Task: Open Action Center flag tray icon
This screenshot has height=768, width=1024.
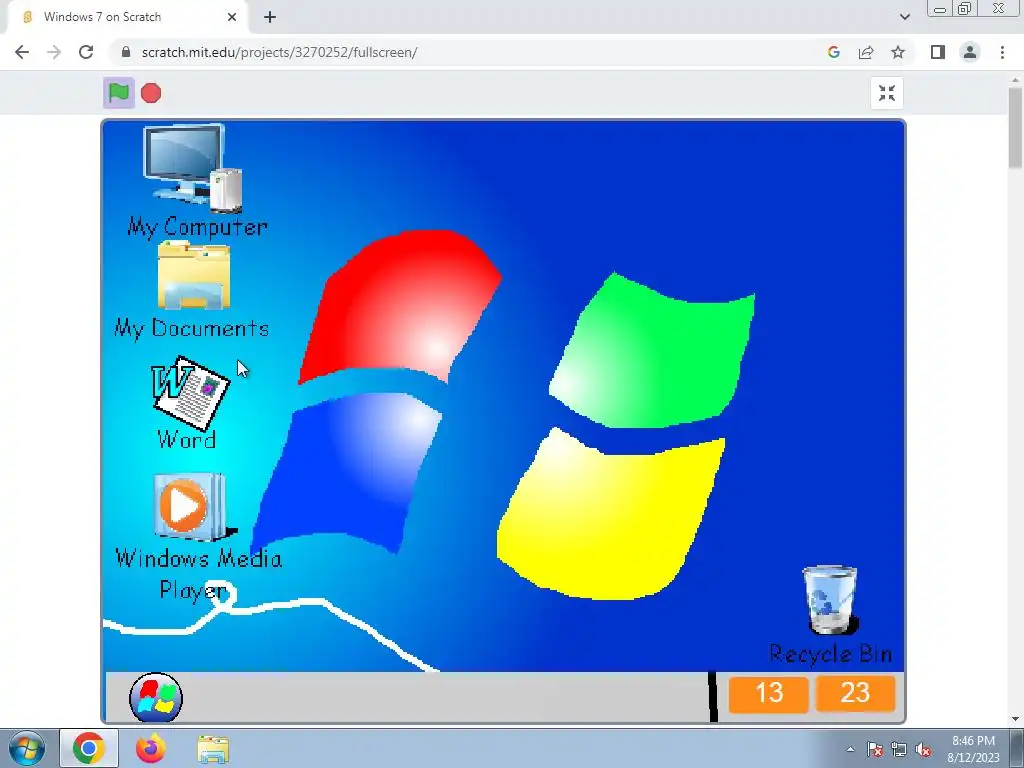Action: point(875,750)
